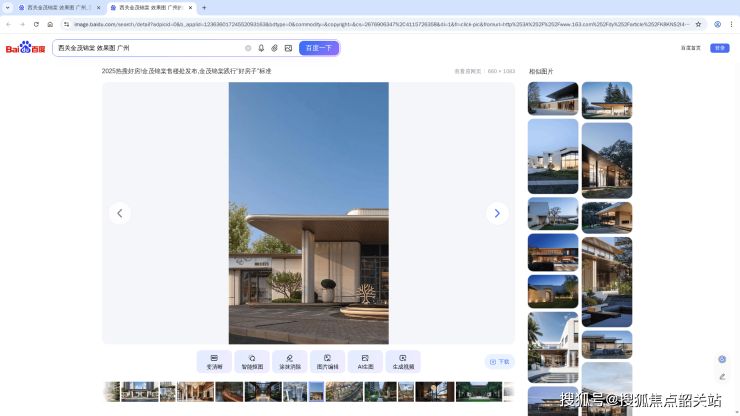Viewport: 740px width, 416px height.
Task: Open first similar image in top row
Action: click(553, 98)
